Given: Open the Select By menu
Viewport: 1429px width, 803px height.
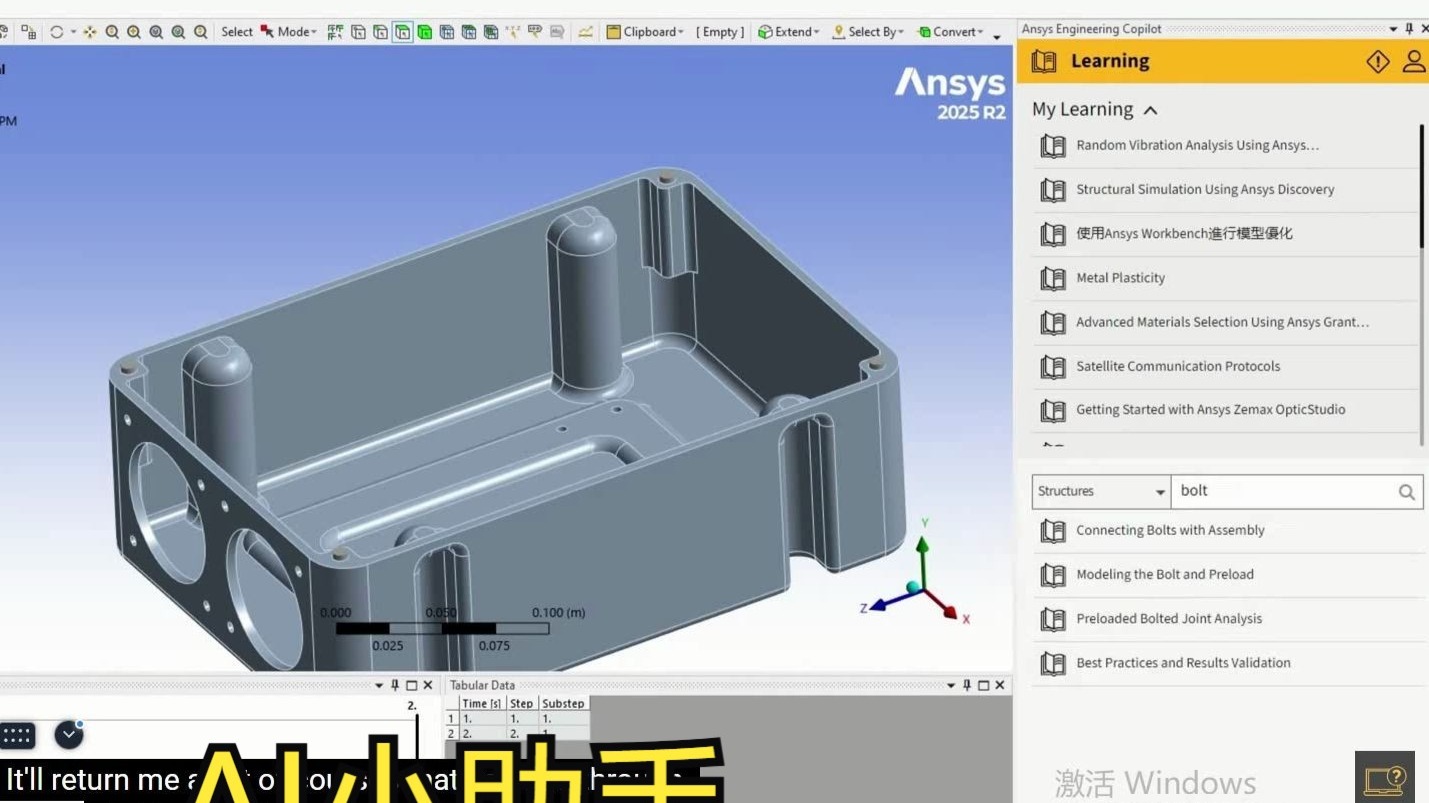Looking at the screenshot, I should (868, 31).
